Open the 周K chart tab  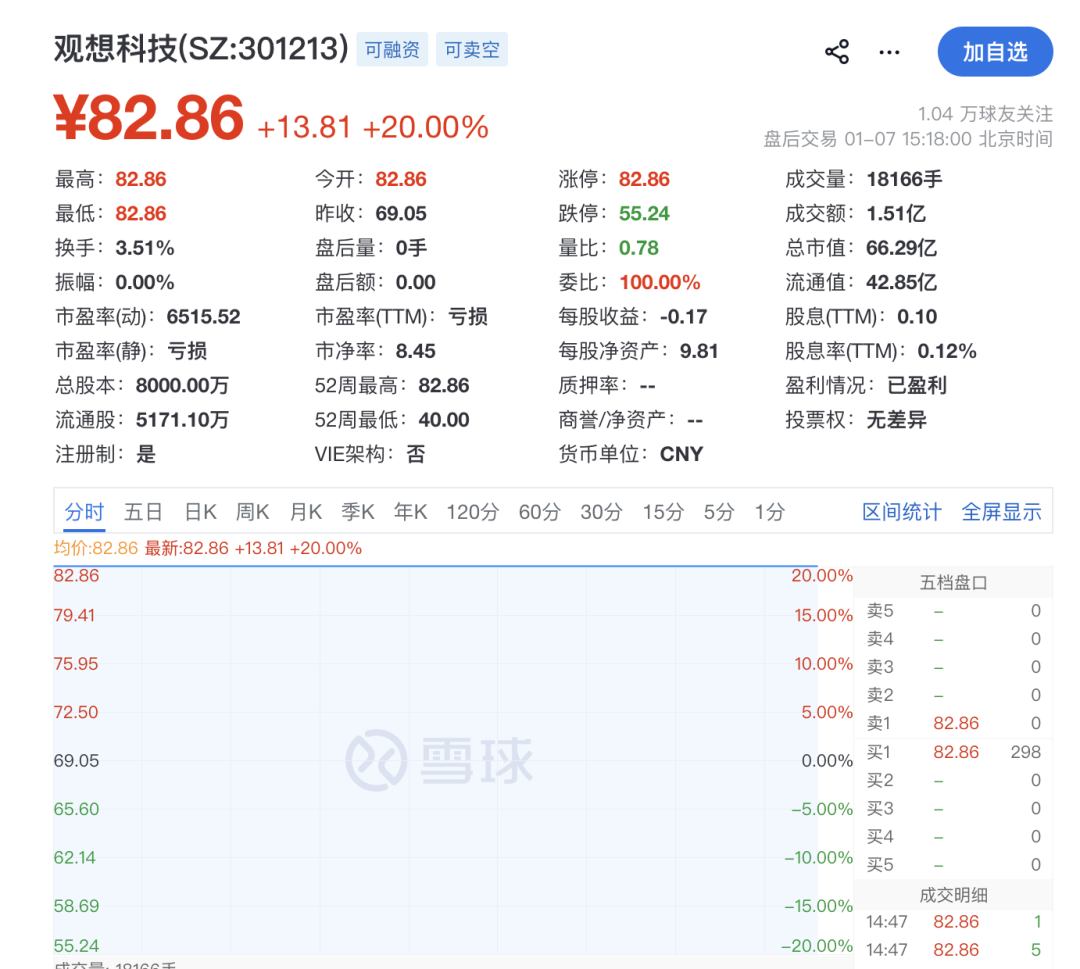pyautogui.click(x=253, y=512)
